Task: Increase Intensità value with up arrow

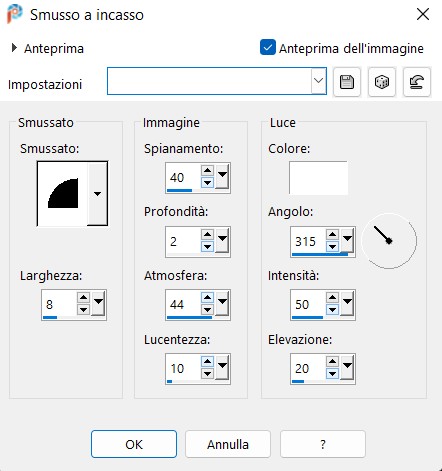Action: (x=332, y=298)
